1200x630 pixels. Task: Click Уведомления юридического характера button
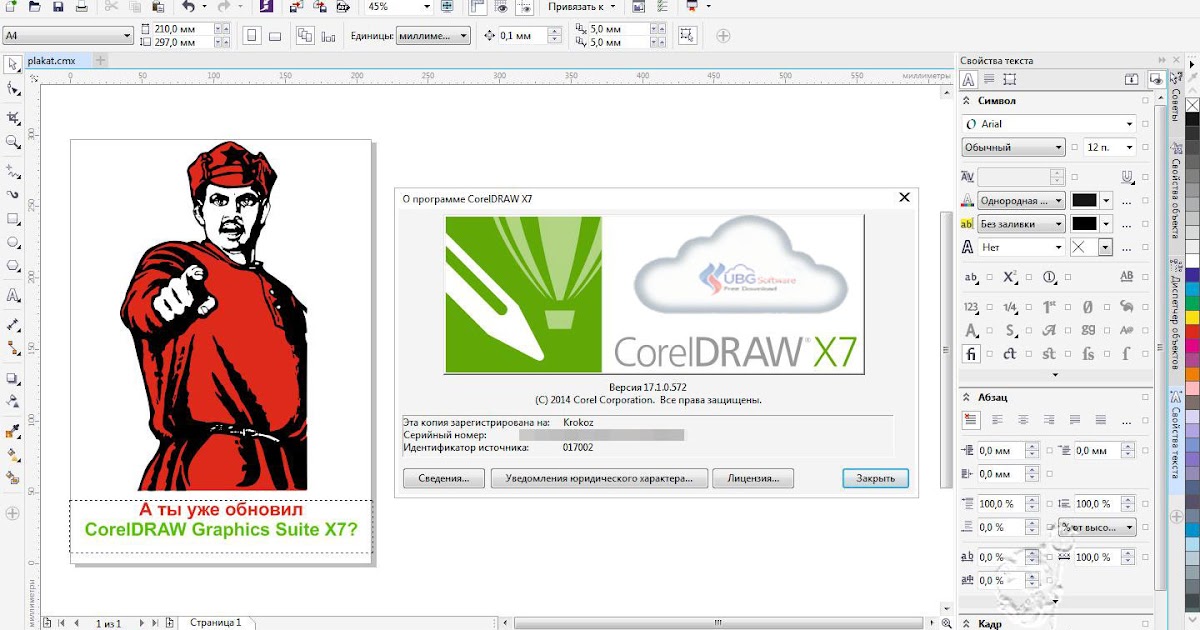[599, 479]
